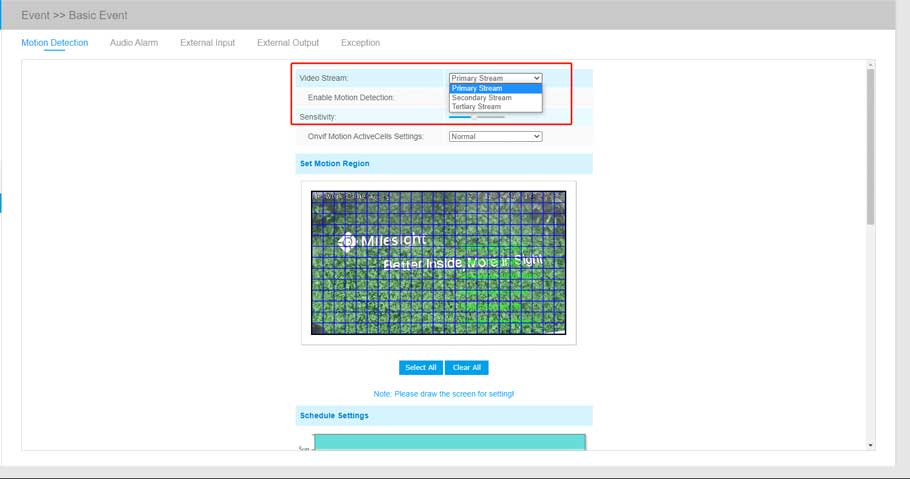This screenshot has height=479, width=910.
Task: Click the vertical scrollbar thumb
Action: [870, 145]
